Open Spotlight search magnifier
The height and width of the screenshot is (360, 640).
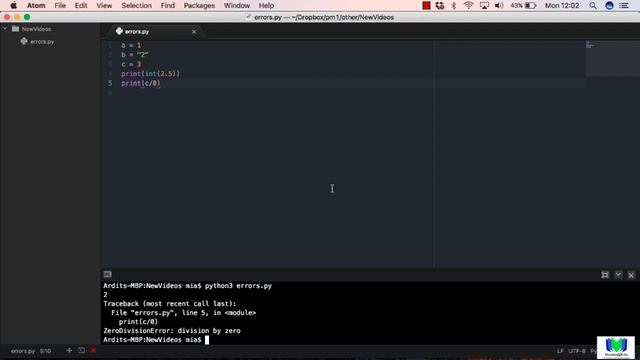(x=593, y=5)
